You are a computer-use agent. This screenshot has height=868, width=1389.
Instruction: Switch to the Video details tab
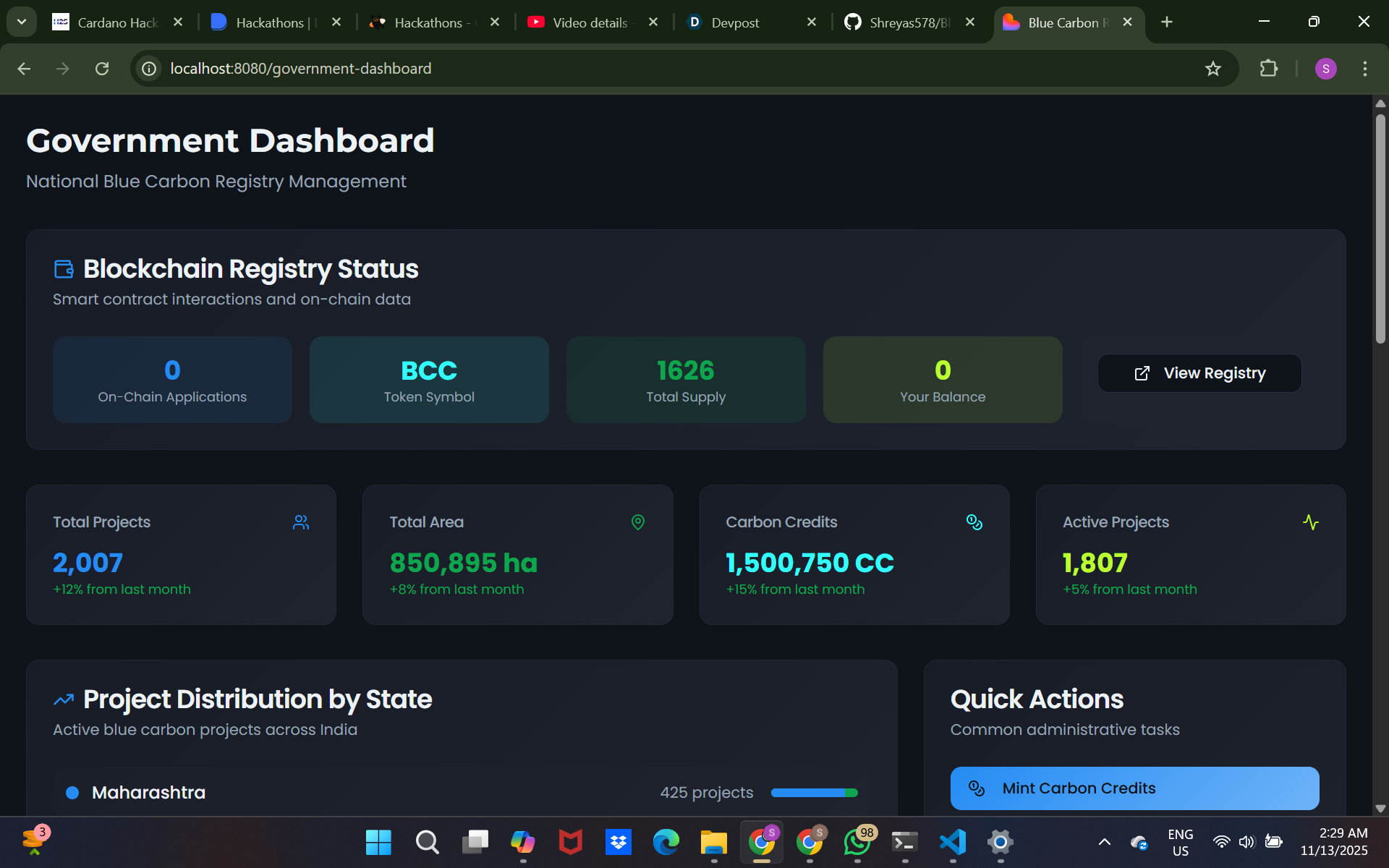[590, 22]
